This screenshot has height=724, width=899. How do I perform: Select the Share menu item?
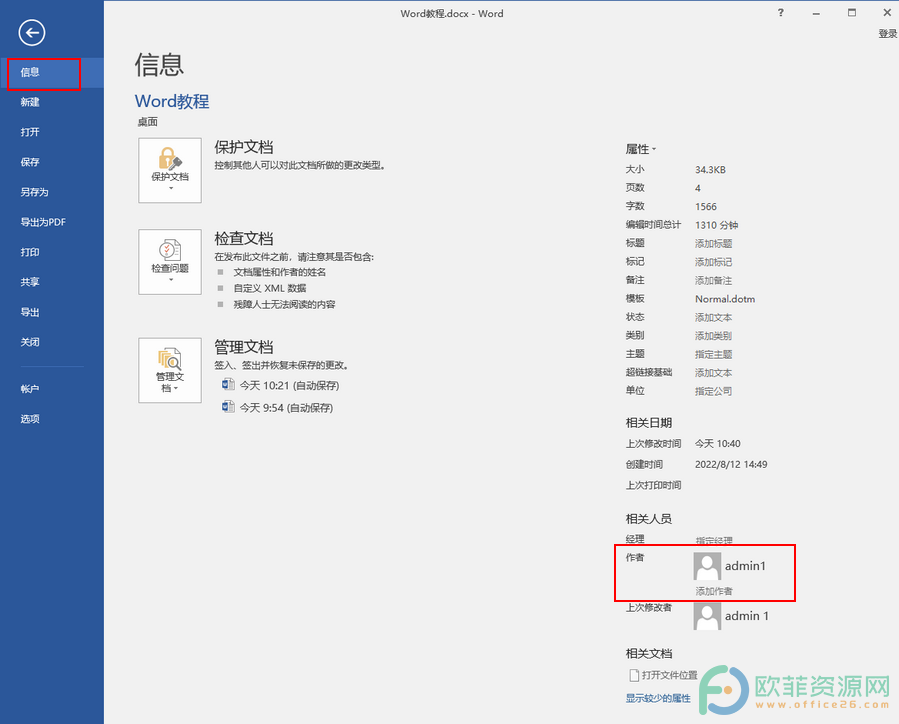tap(52, 282)
